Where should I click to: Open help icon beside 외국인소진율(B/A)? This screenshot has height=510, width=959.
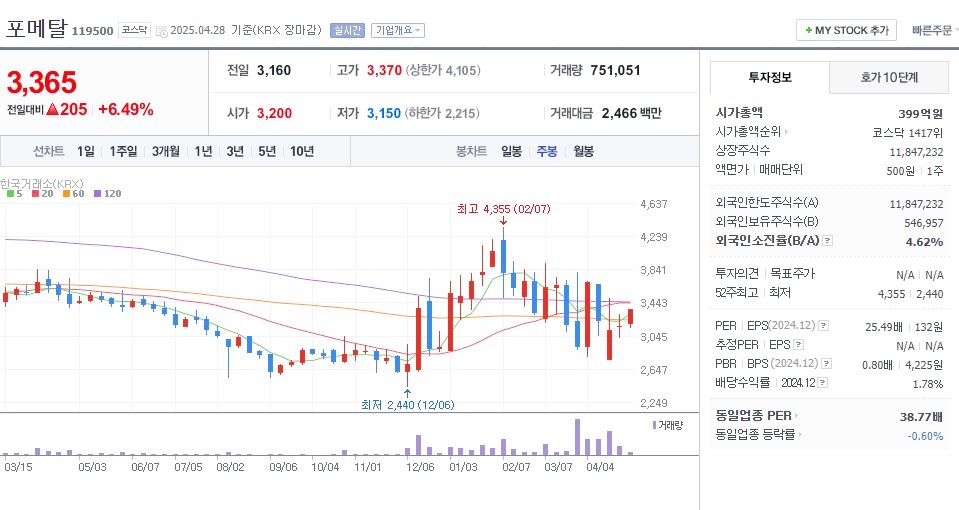828,241
